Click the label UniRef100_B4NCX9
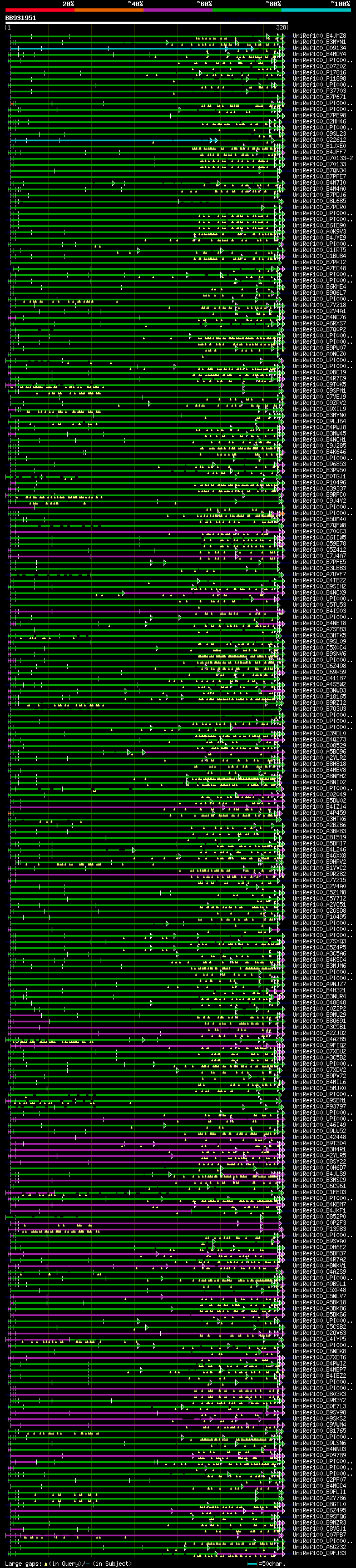Viewport: 356px width, 1568px height. pos(319,593)
